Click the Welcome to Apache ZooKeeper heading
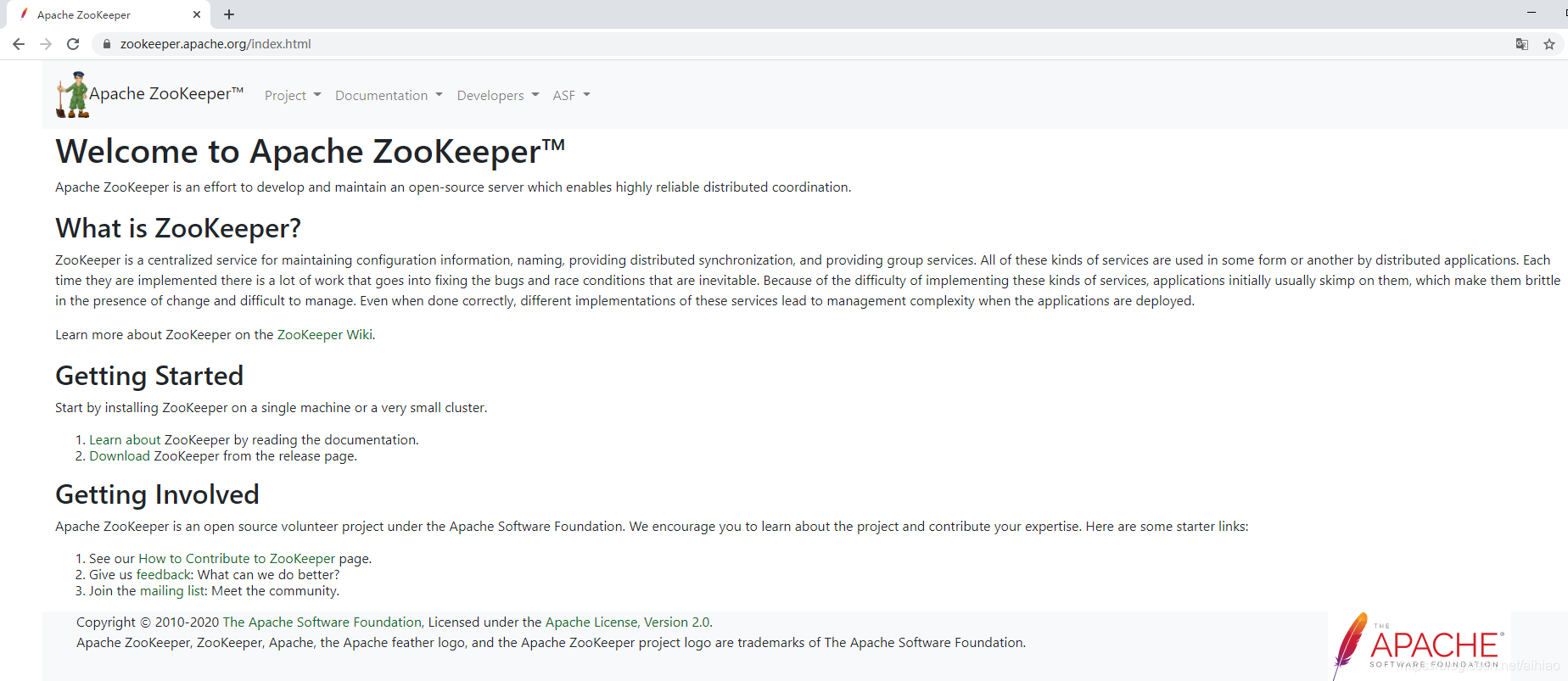Image resolution: width=1568 pixels, height=681 pixels. click(310, 152)
